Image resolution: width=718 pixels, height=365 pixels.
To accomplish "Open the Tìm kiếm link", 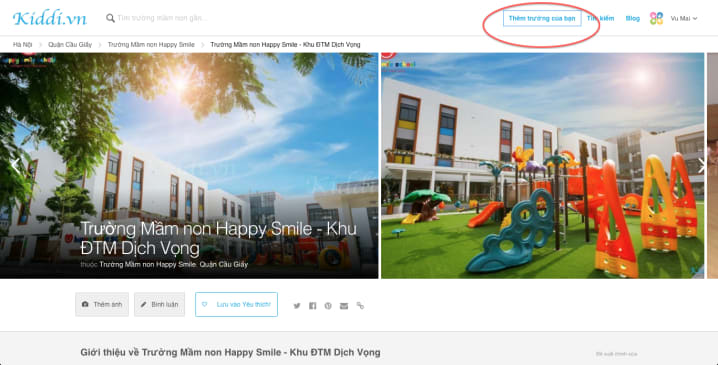I will (x=600, y=18).
